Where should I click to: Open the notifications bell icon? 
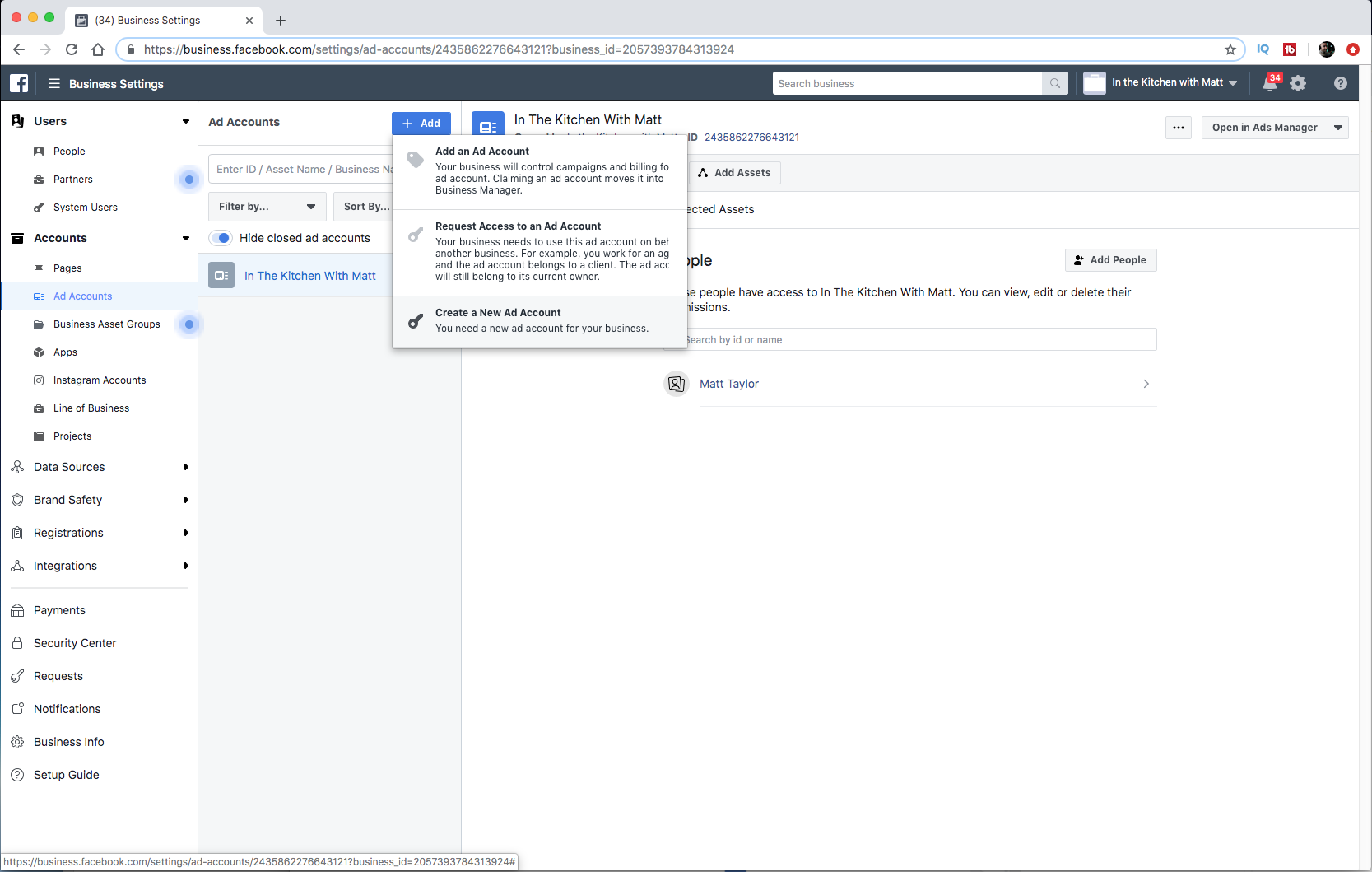tap(1270, 83)
